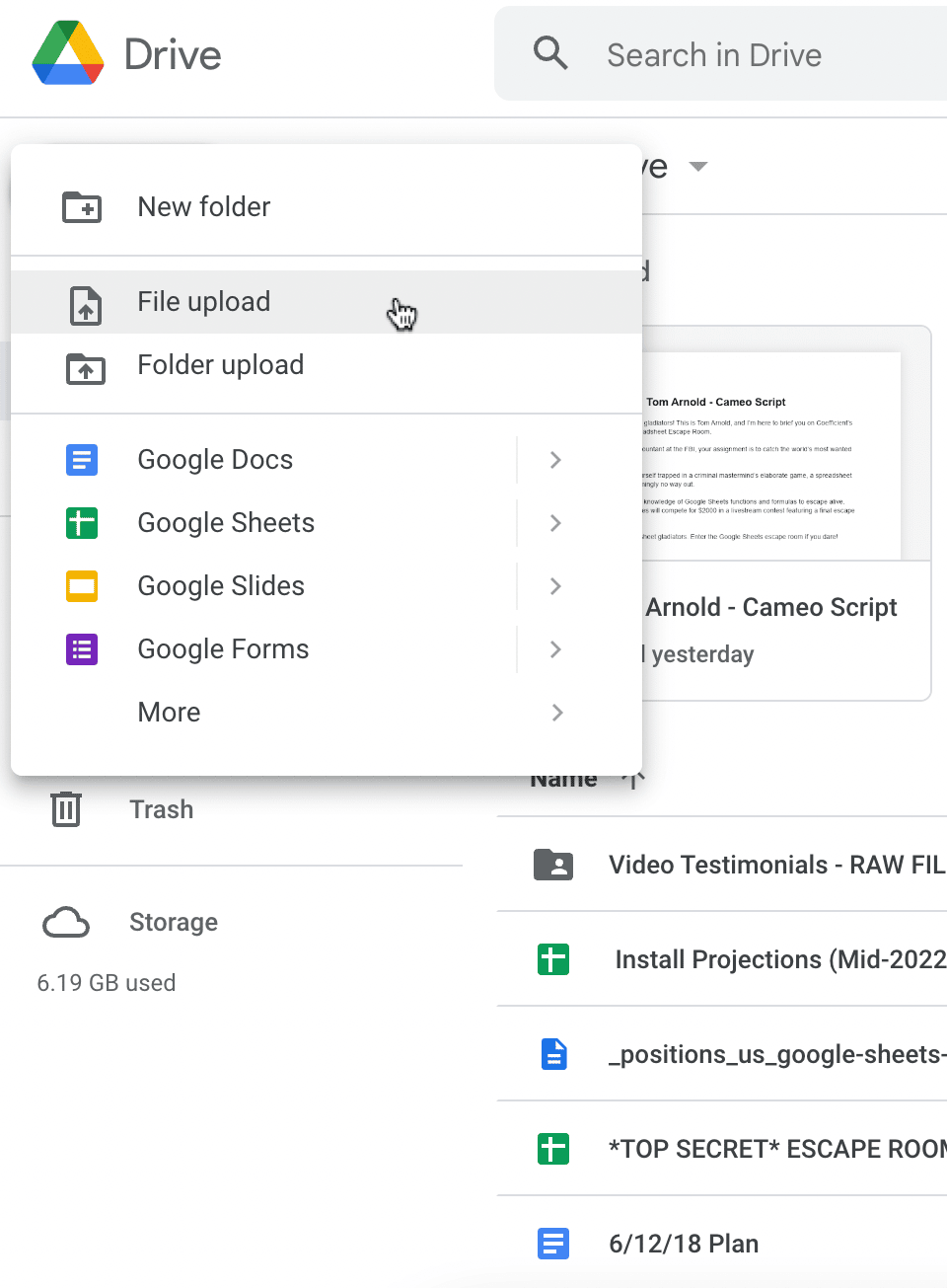This screenshot has height=1288, width=947.
Task: Click the Storage link in sidebar
Action: coord(174,923)
